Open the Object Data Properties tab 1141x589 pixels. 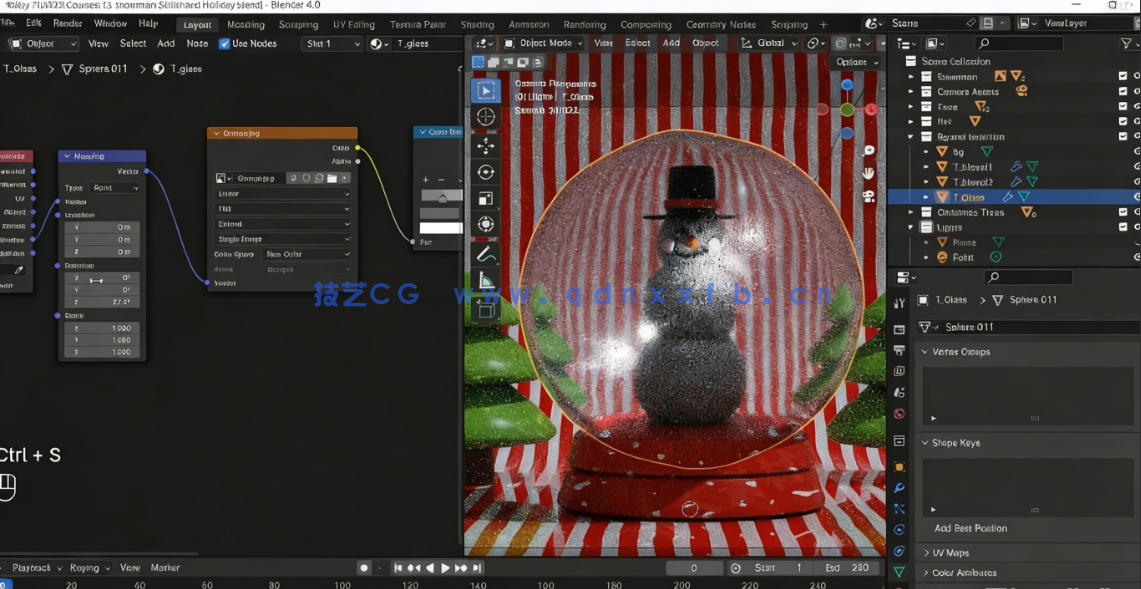[x=898, y=570]
